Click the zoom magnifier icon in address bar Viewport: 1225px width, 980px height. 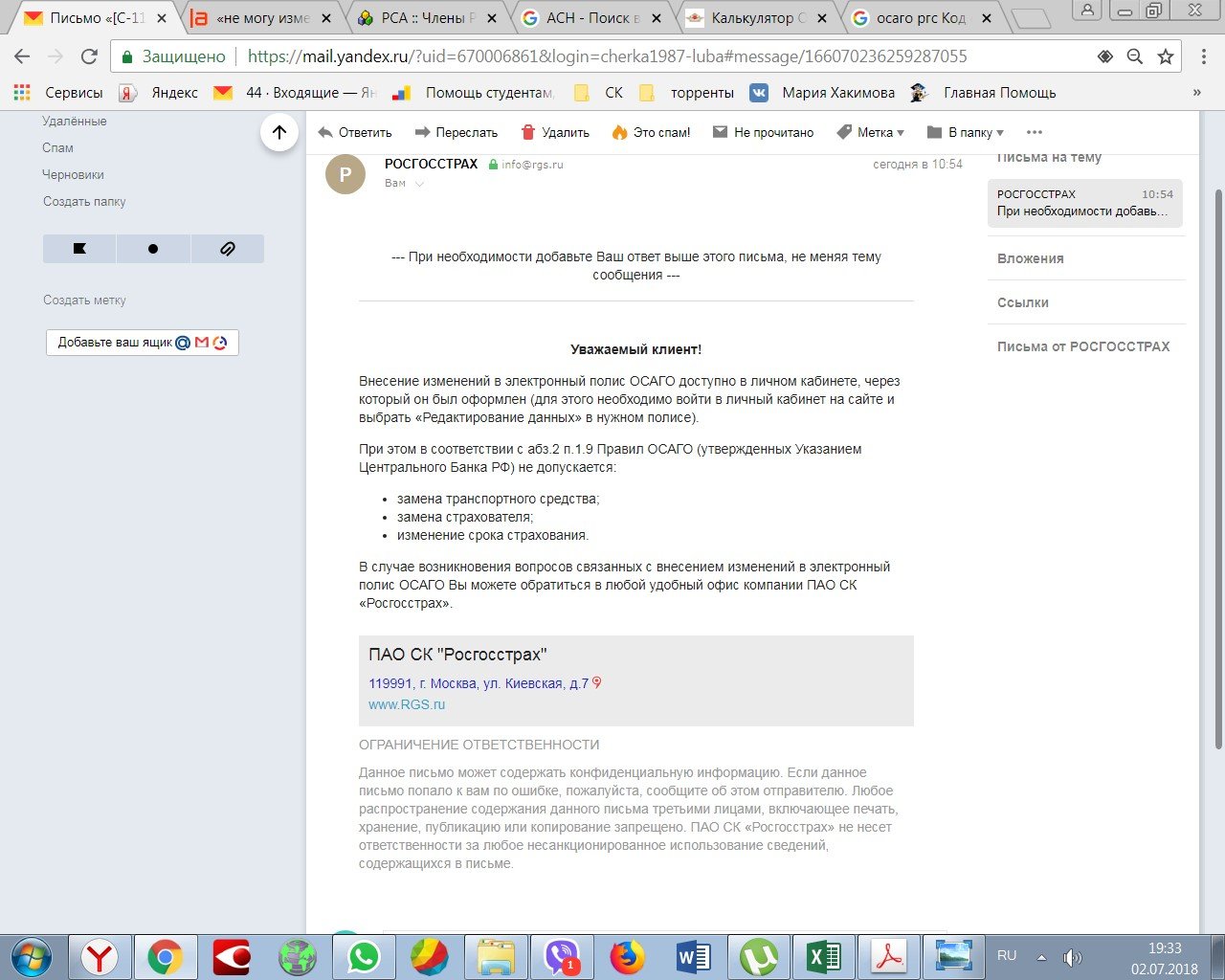(x=1135, y=56)
